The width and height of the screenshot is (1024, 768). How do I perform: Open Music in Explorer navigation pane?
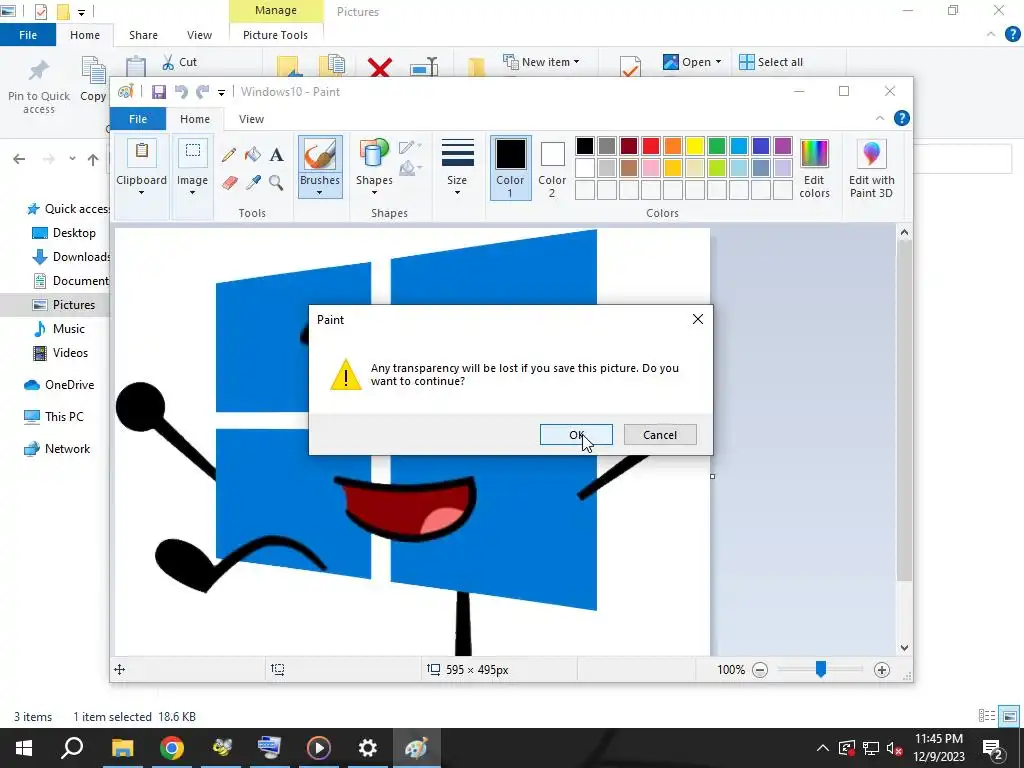coord(69,328)
